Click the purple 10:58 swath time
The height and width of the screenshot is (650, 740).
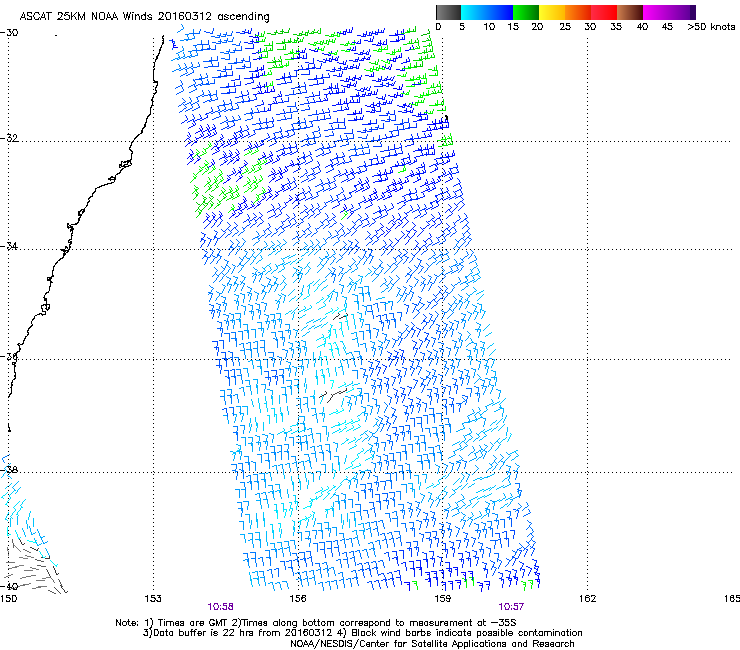pyautogui.click(x=220, y=607)
